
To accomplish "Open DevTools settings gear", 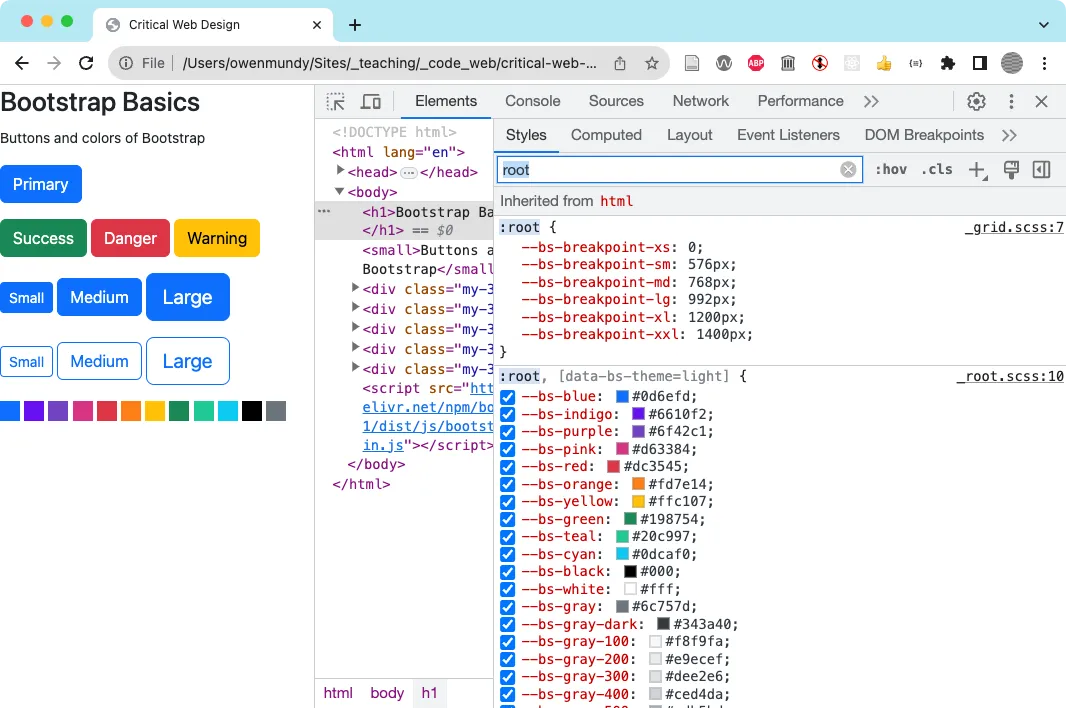I will pos(977,101).
